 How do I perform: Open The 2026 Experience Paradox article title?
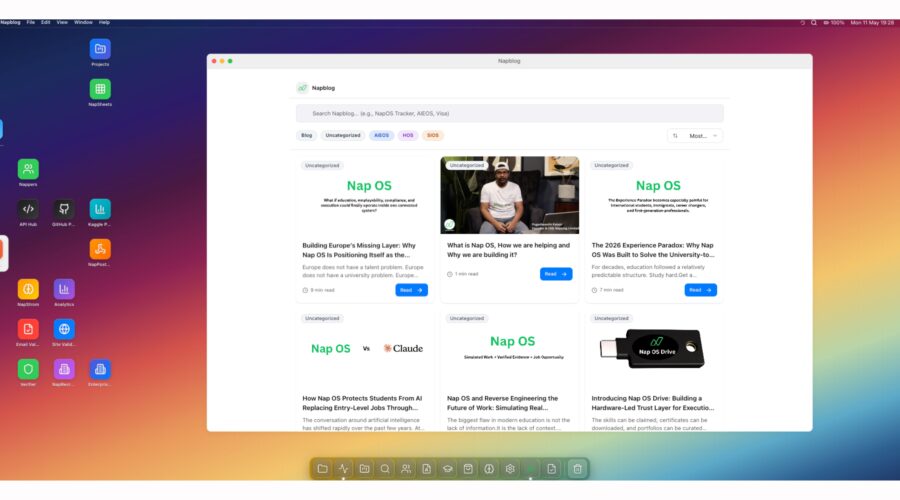[653, 250]
